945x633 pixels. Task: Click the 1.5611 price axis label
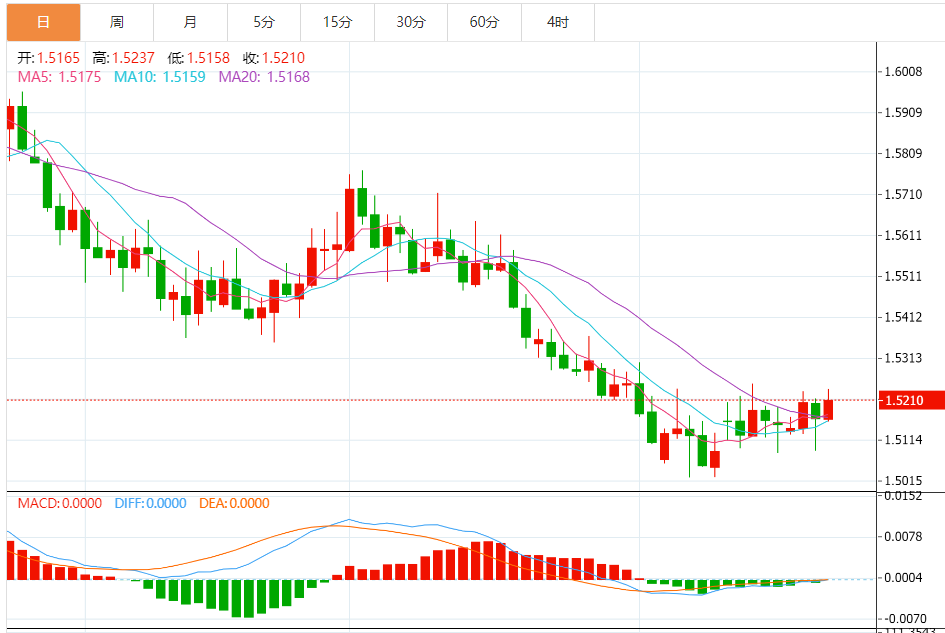pos(903,236)
